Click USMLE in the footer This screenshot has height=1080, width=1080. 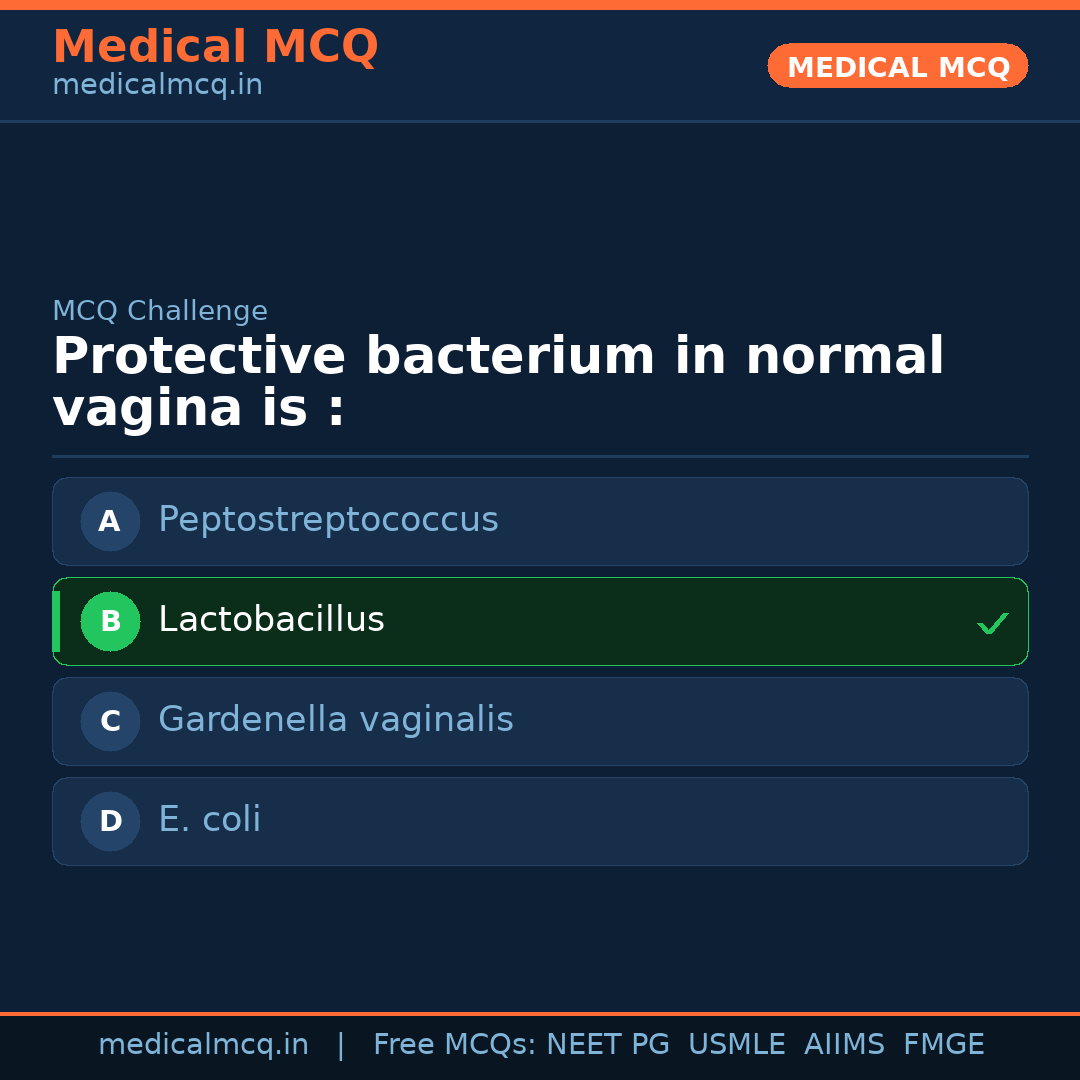click(x=736, y=1045)
